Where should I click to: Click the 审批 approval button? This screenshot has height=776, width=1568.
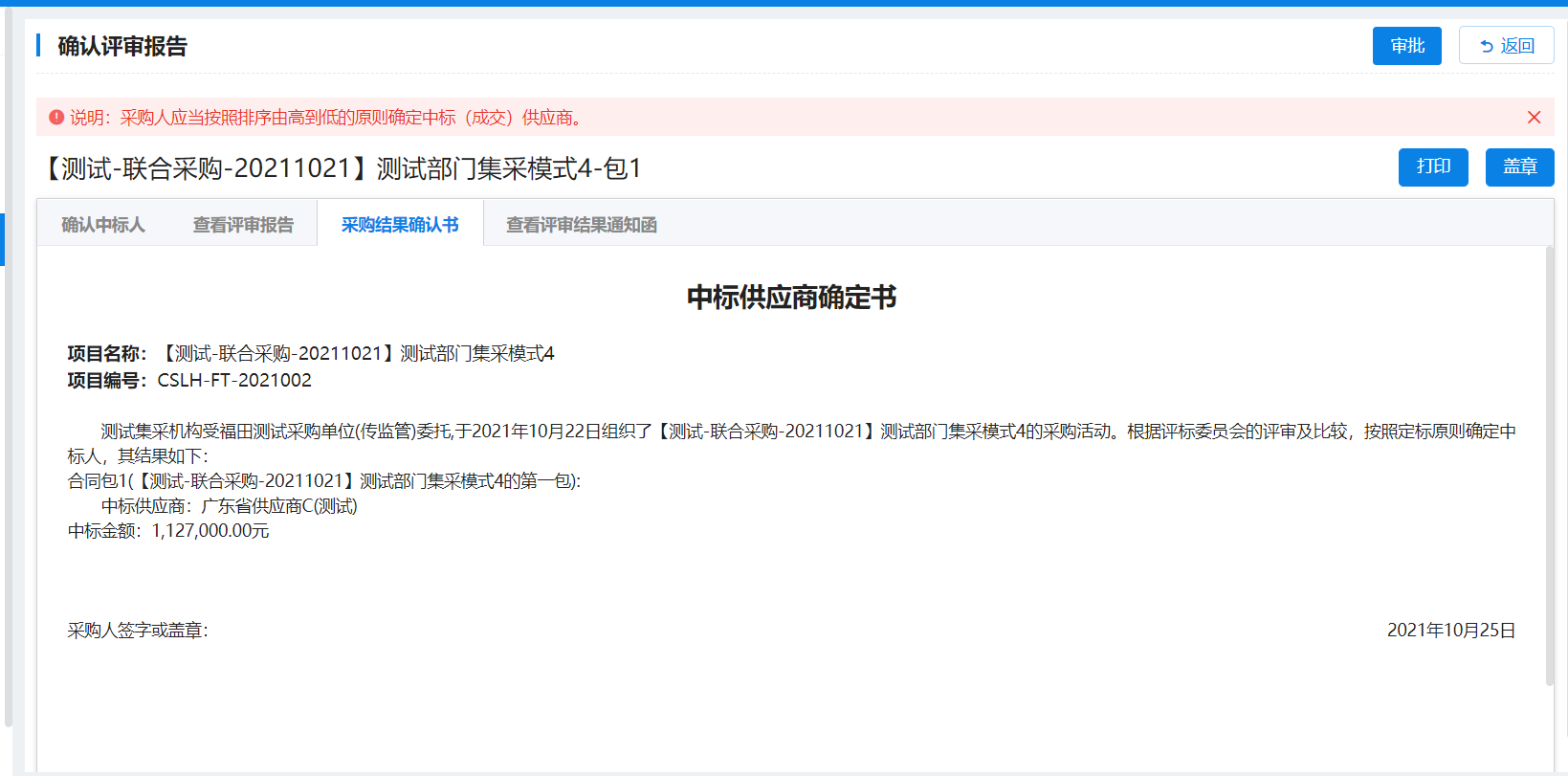(x=1406, y=46)
